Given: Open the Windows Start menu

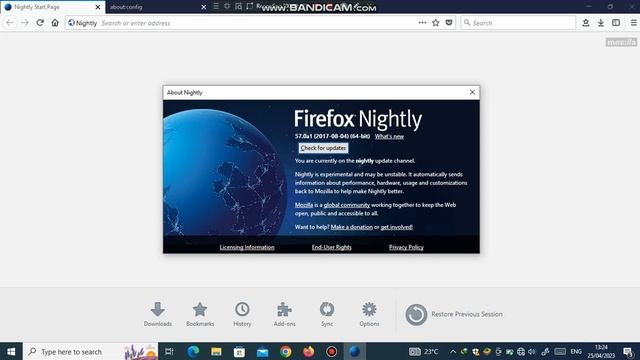Looking at the screenshot, I should coord(11,351).
